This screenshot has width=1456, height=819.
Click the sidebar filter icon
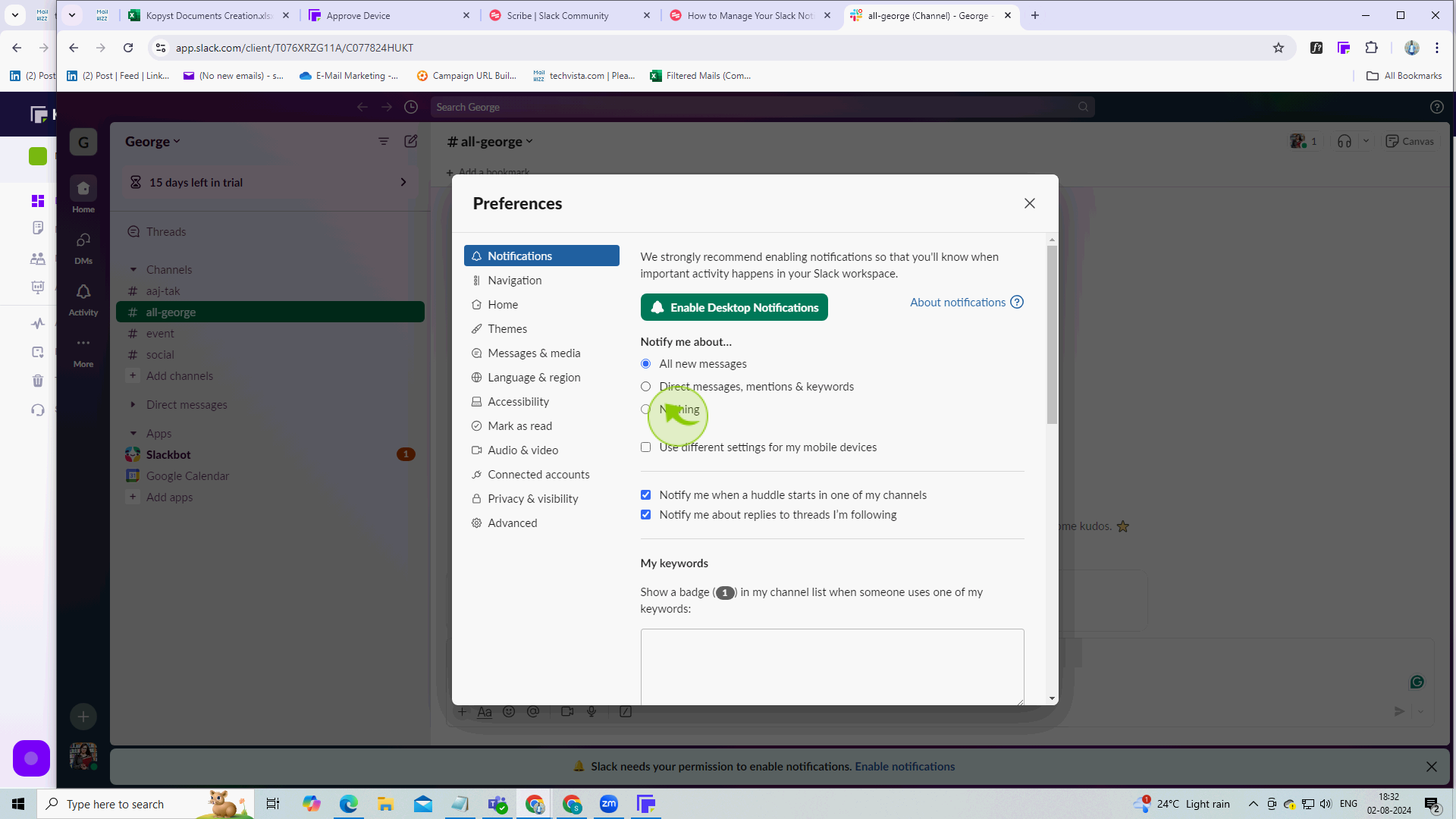(x=384, y=142)
